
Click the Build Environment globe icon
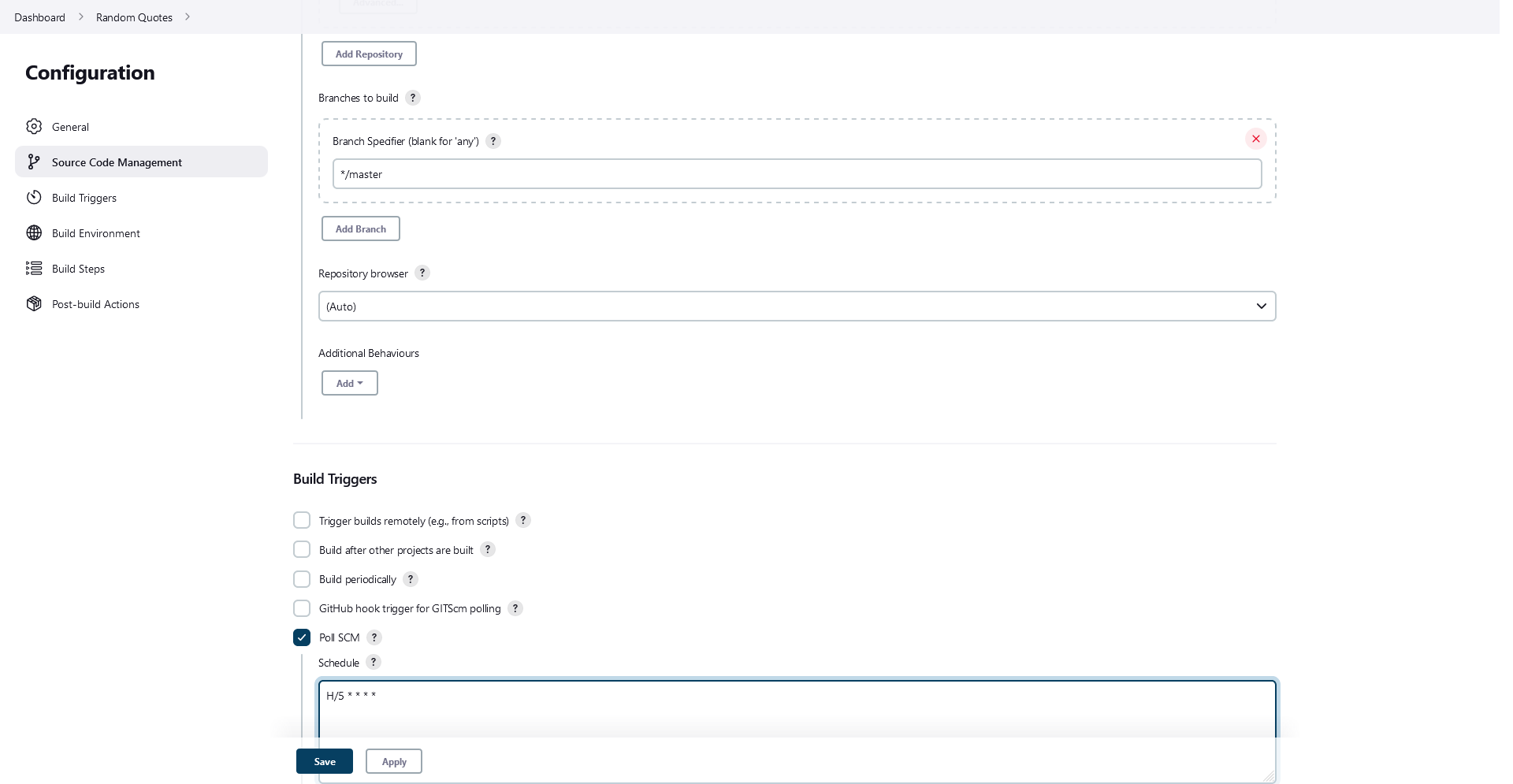point(34,232)
